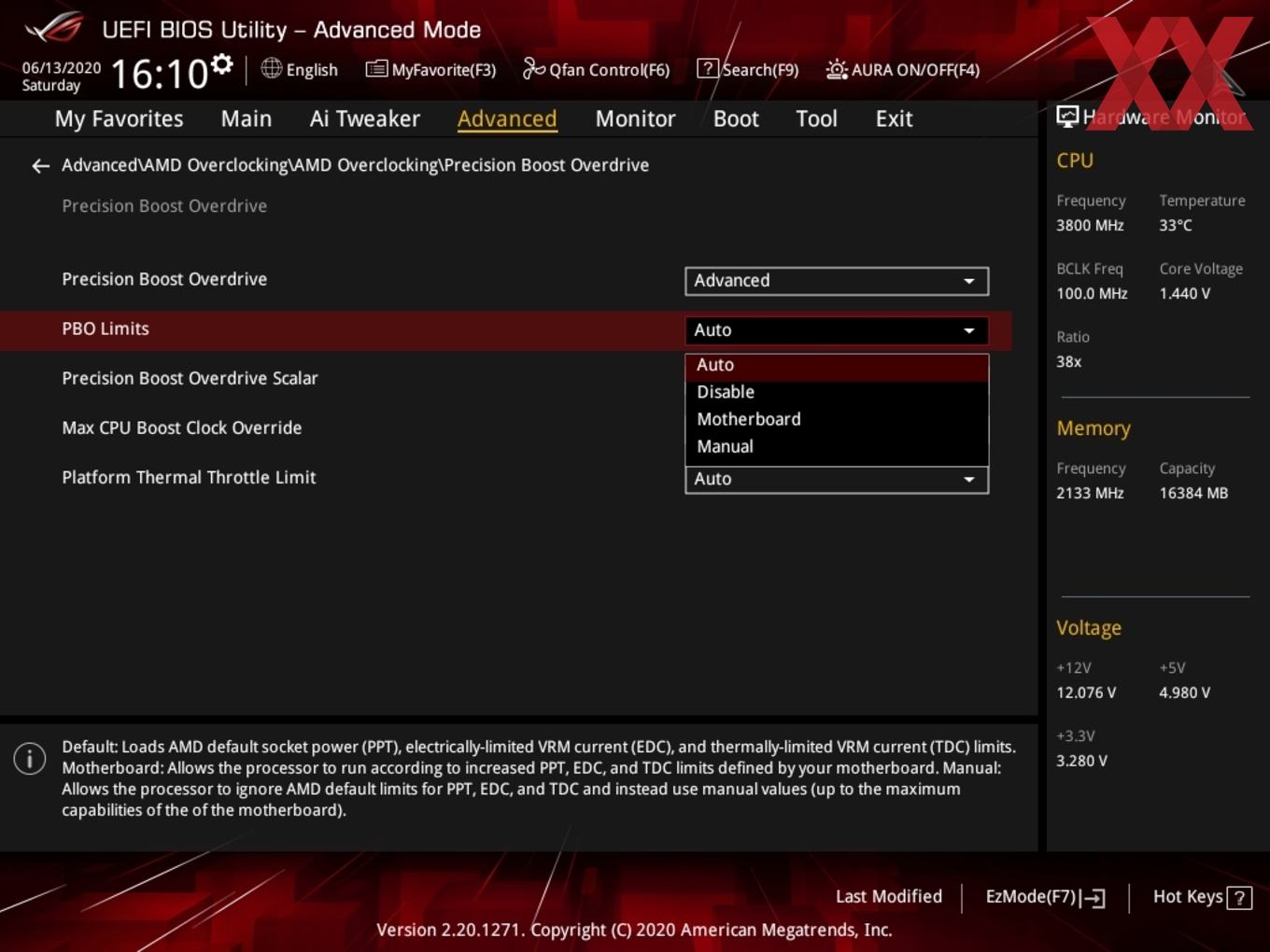Click the 16:10 clock display
The height and width of the screenshot is (952, 1270).
point(159,74)
